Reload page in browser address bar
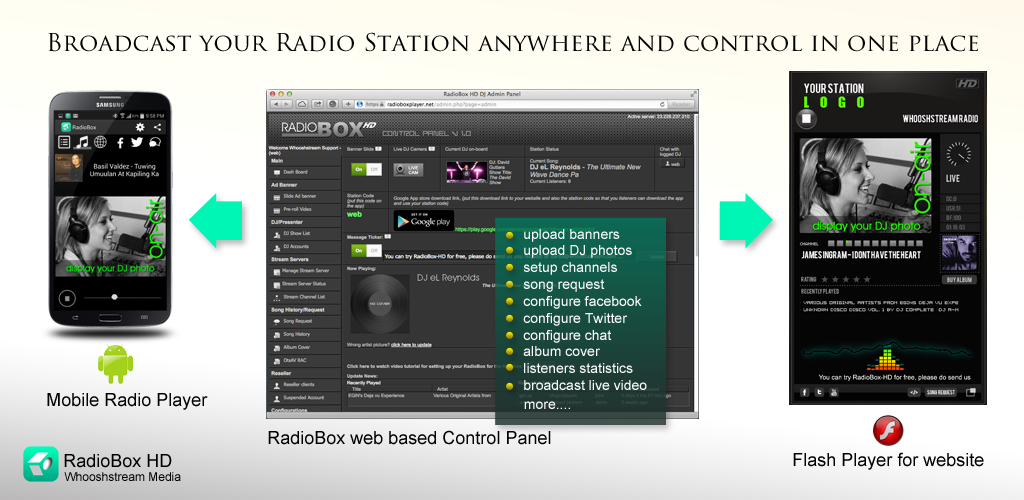Image resolution: width=1024 pixels, height=500 pixels. [x=662, y=104]
